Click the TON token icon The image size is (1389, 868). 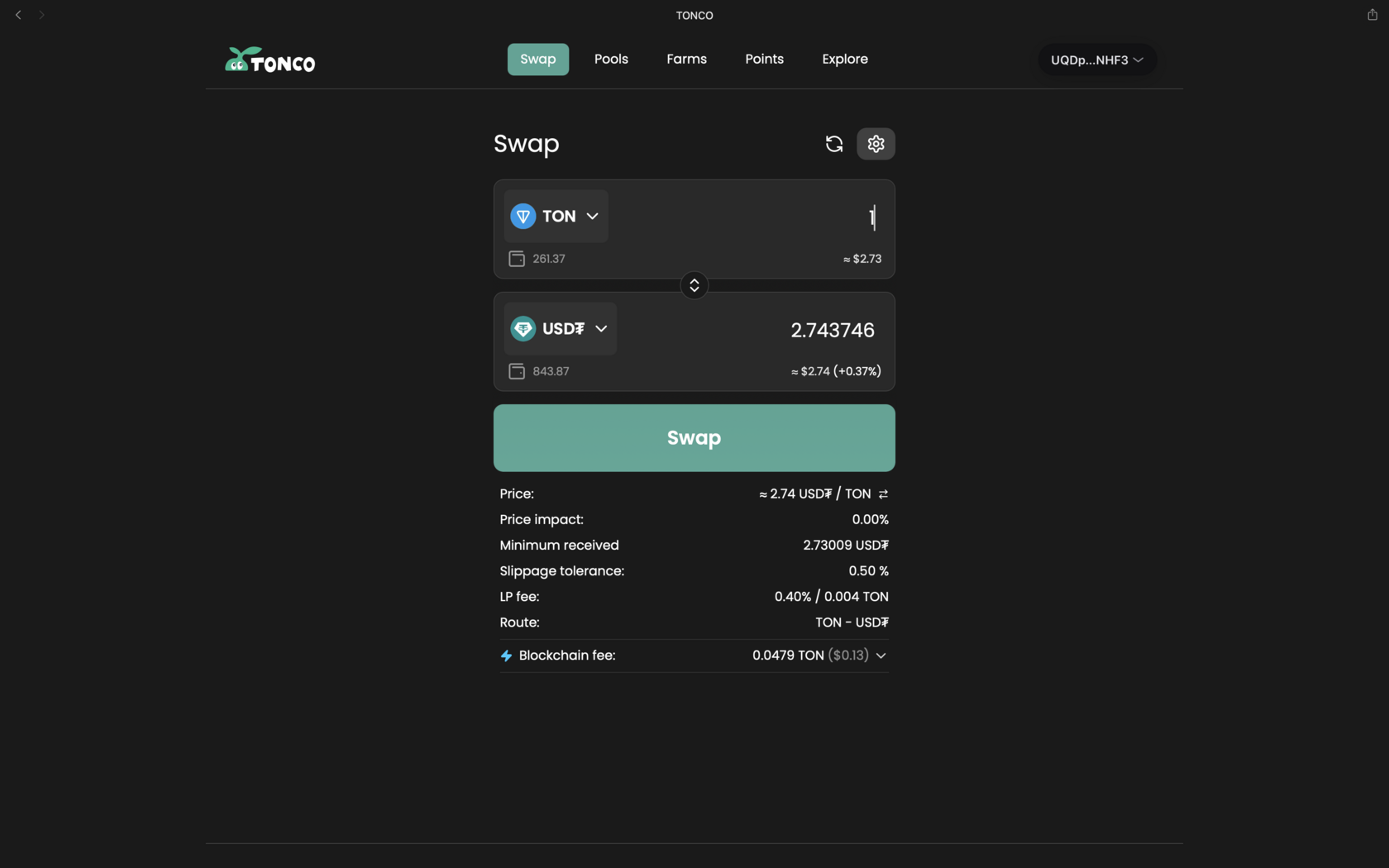(x=523, y=217)
